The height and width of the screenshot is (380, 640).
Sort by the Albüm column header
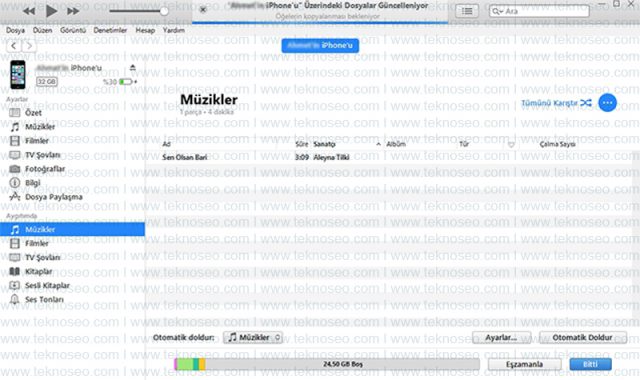396,144
